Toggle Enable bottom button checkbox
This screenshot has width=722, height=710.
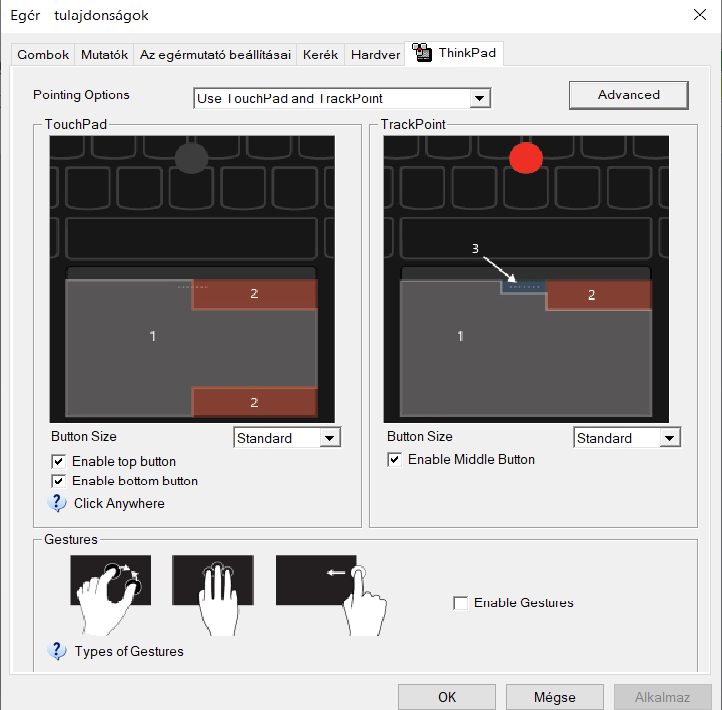click(58, 481)
